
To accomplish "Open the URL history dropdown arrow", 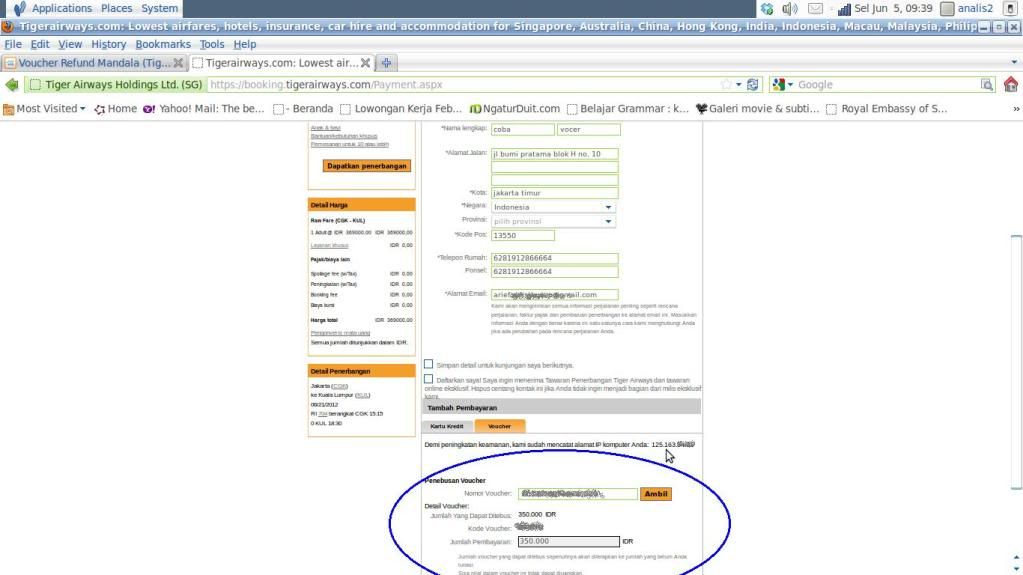I will (x=739, y=85).
